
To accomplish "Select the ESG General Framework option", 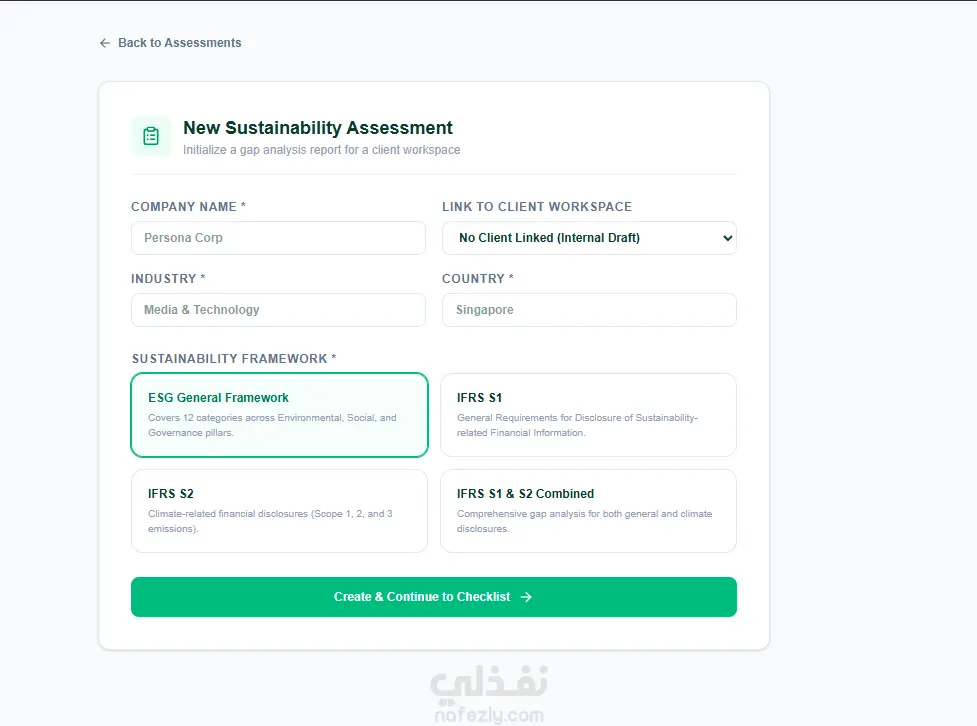I will [279, 415].
